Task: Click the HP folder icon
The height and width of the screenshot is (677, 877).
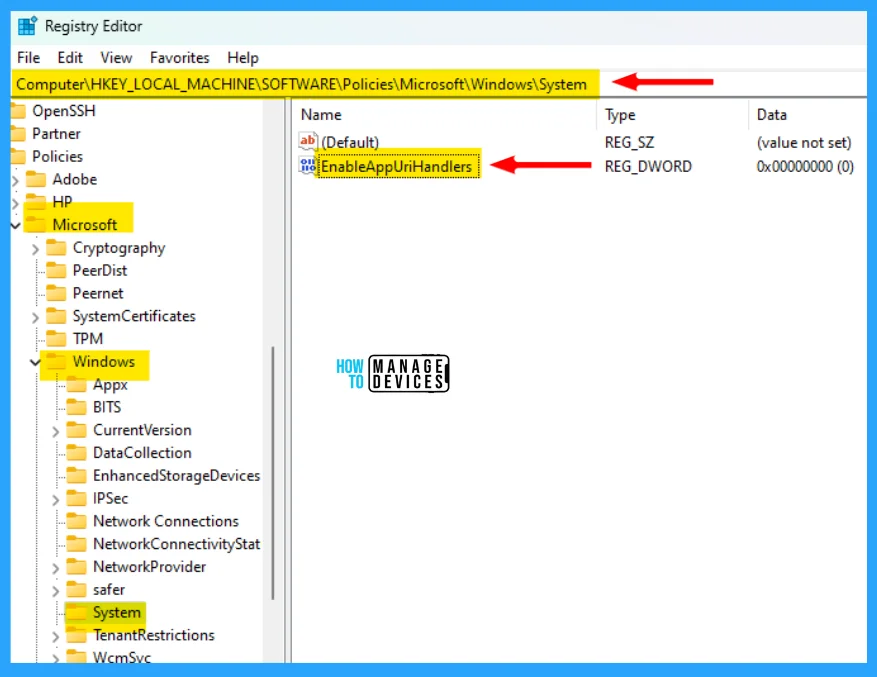Action: [x=36, y=201]
